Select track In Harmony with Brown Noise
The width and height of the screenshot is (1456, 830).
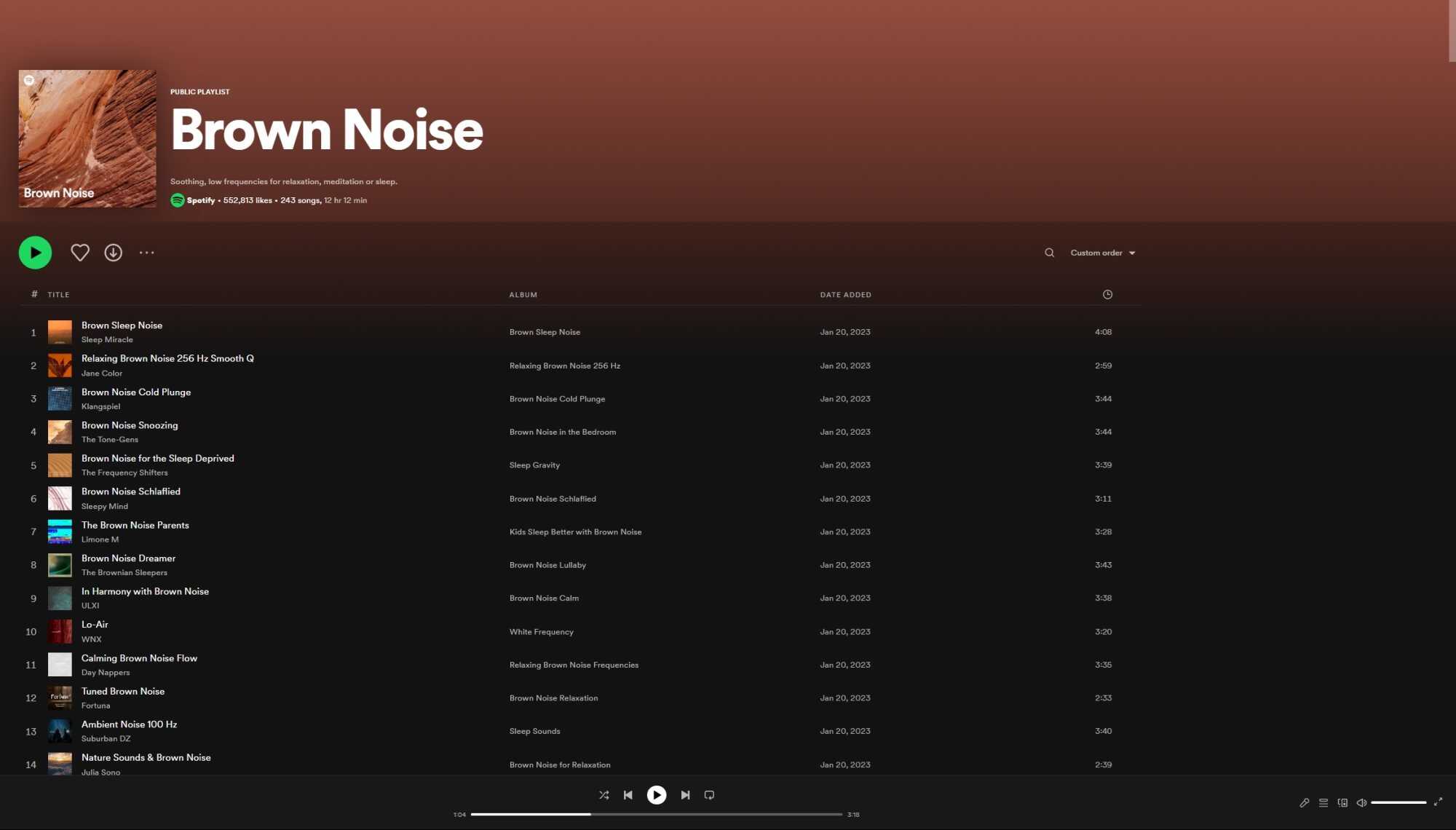click(145, 592)
